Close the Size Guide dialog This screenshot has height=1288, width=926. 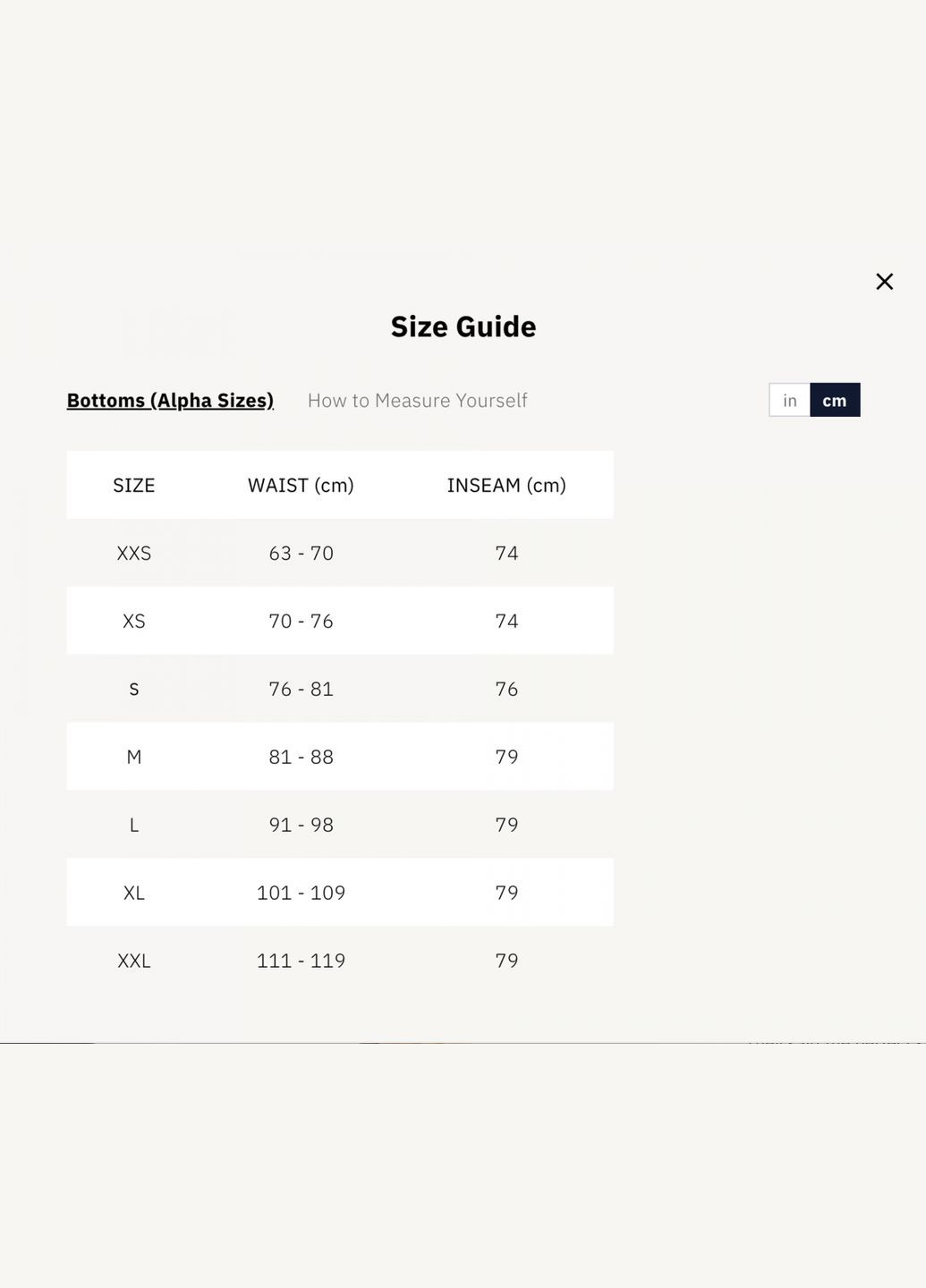point(884,282)
